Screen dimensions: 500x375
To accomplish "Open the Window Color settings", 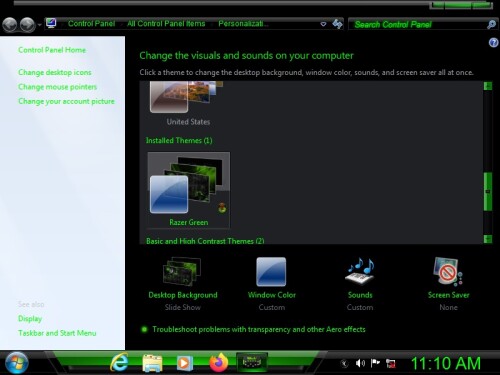I will pyautogui.click(x=271, y=284).
